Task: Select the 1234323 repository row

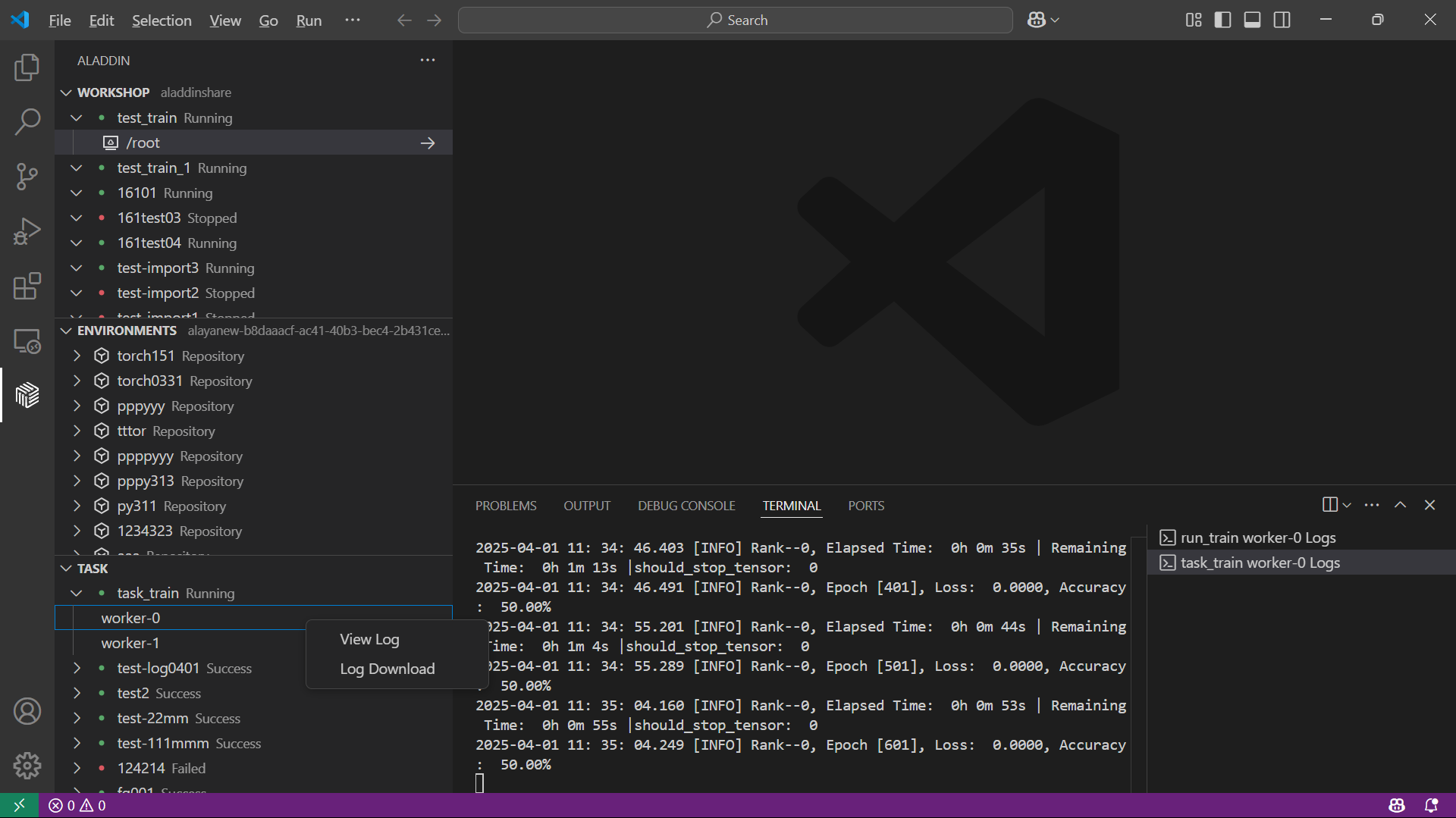Action: (x=254, y=531)
